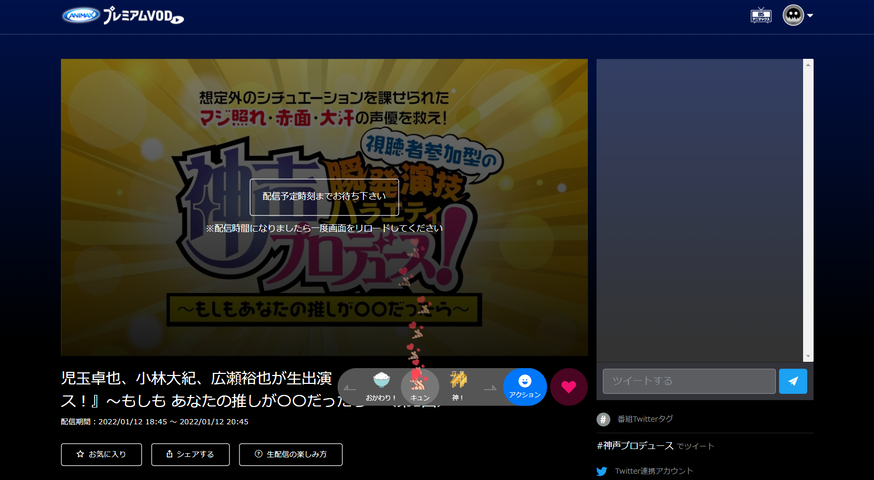This screenshot has height=480, width=874.
Task: Click the 番組Twitterタグ hashtag icon
Action: click(603, 419)
